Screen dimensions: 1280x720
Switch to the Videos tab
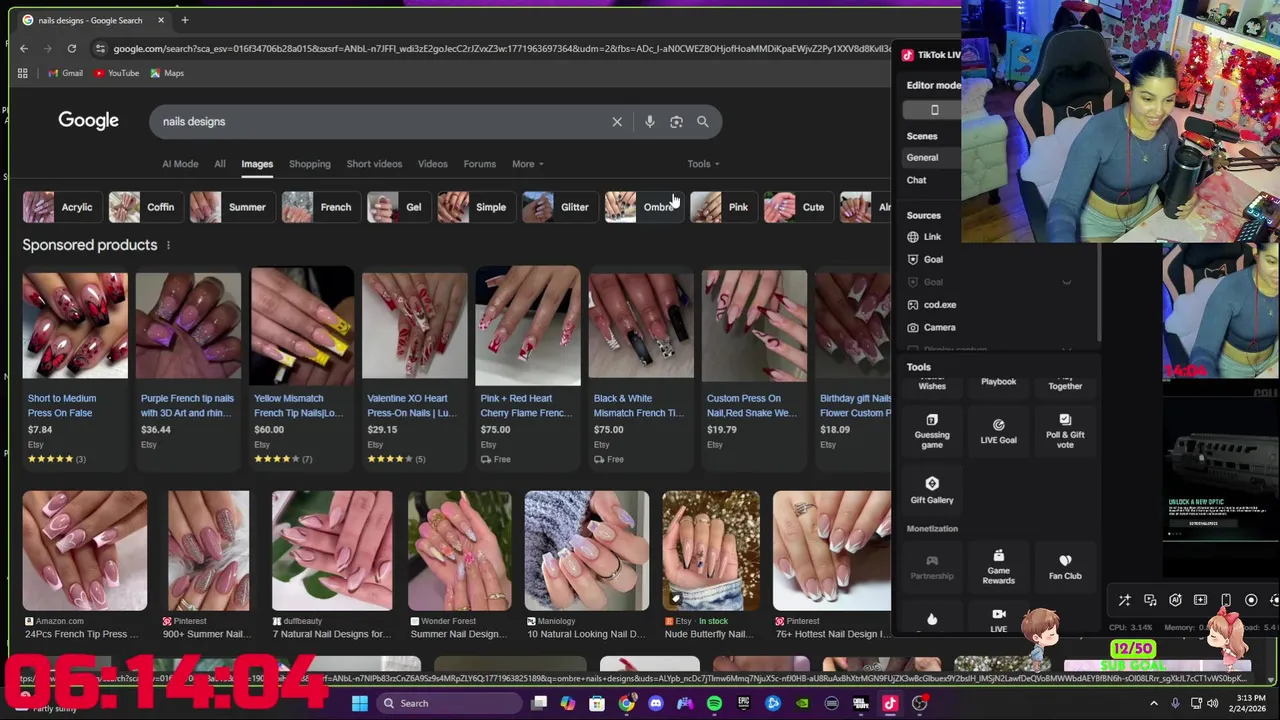pos(433,164)
